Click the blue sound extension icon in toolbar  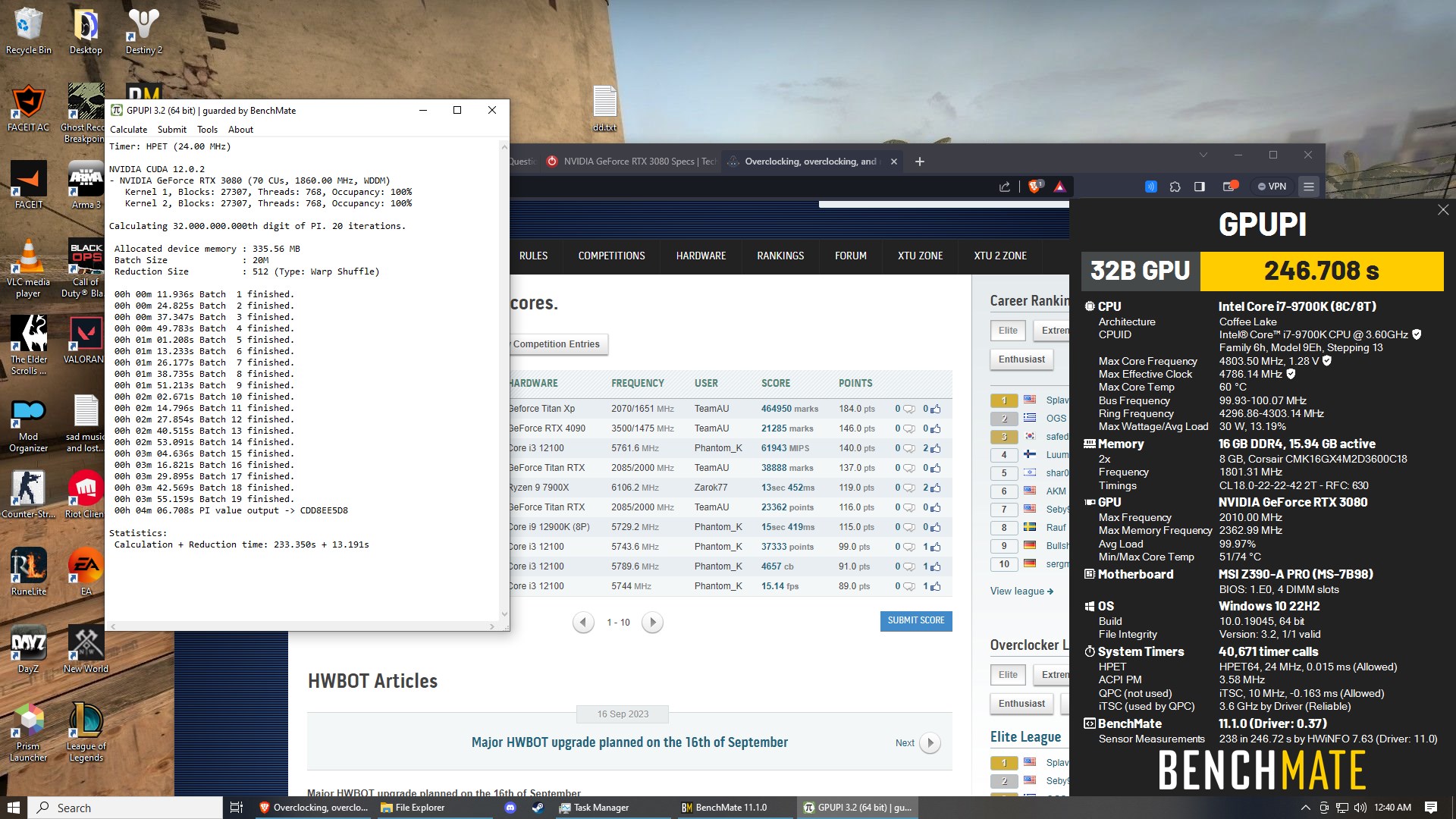click(x=1150, y=186)
